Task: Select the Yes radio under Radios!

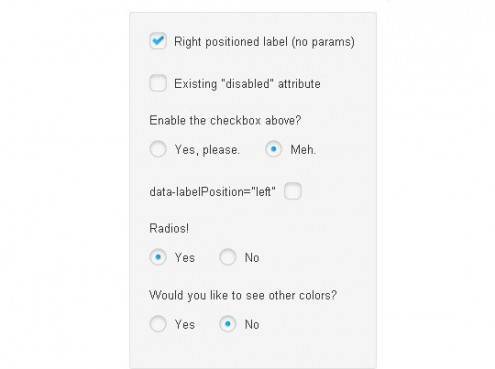Action: [x=158, y=257]
